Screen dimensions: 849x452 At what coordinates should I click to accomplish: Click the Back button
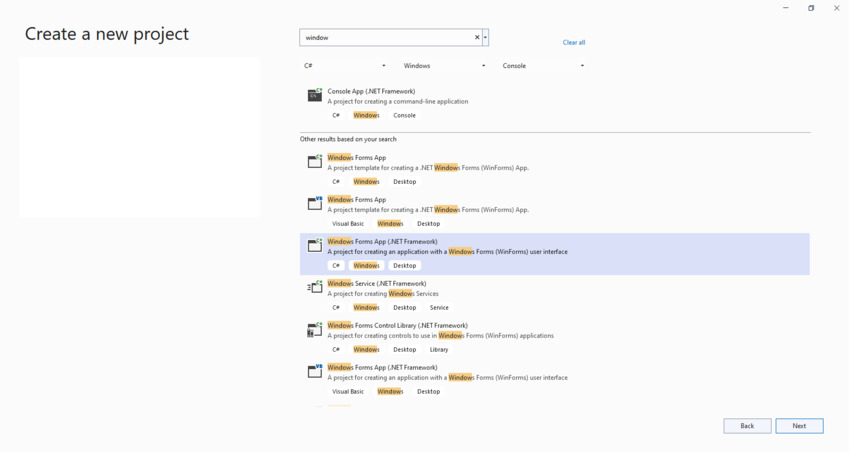tap(747, 426)
